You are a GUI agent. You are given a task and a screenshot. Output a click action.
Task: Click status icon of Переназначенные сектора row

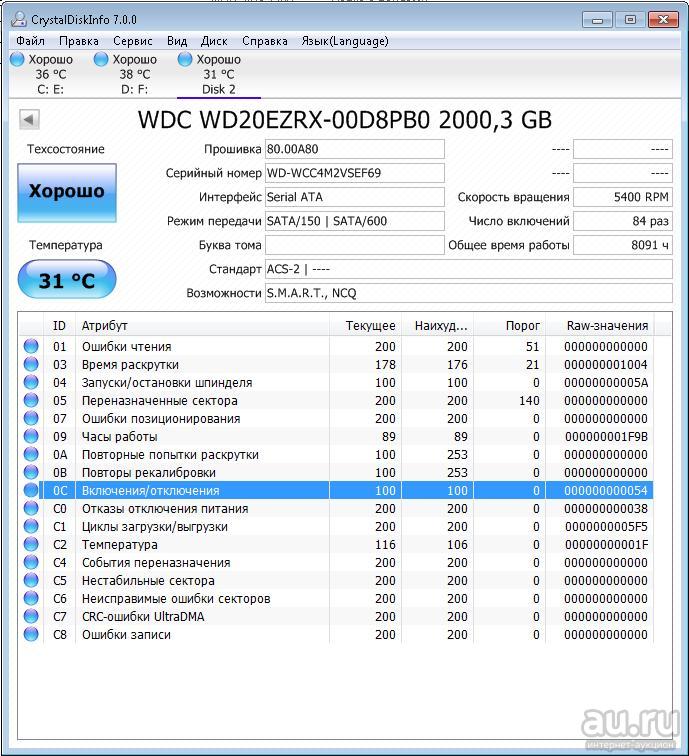point(31,400)
